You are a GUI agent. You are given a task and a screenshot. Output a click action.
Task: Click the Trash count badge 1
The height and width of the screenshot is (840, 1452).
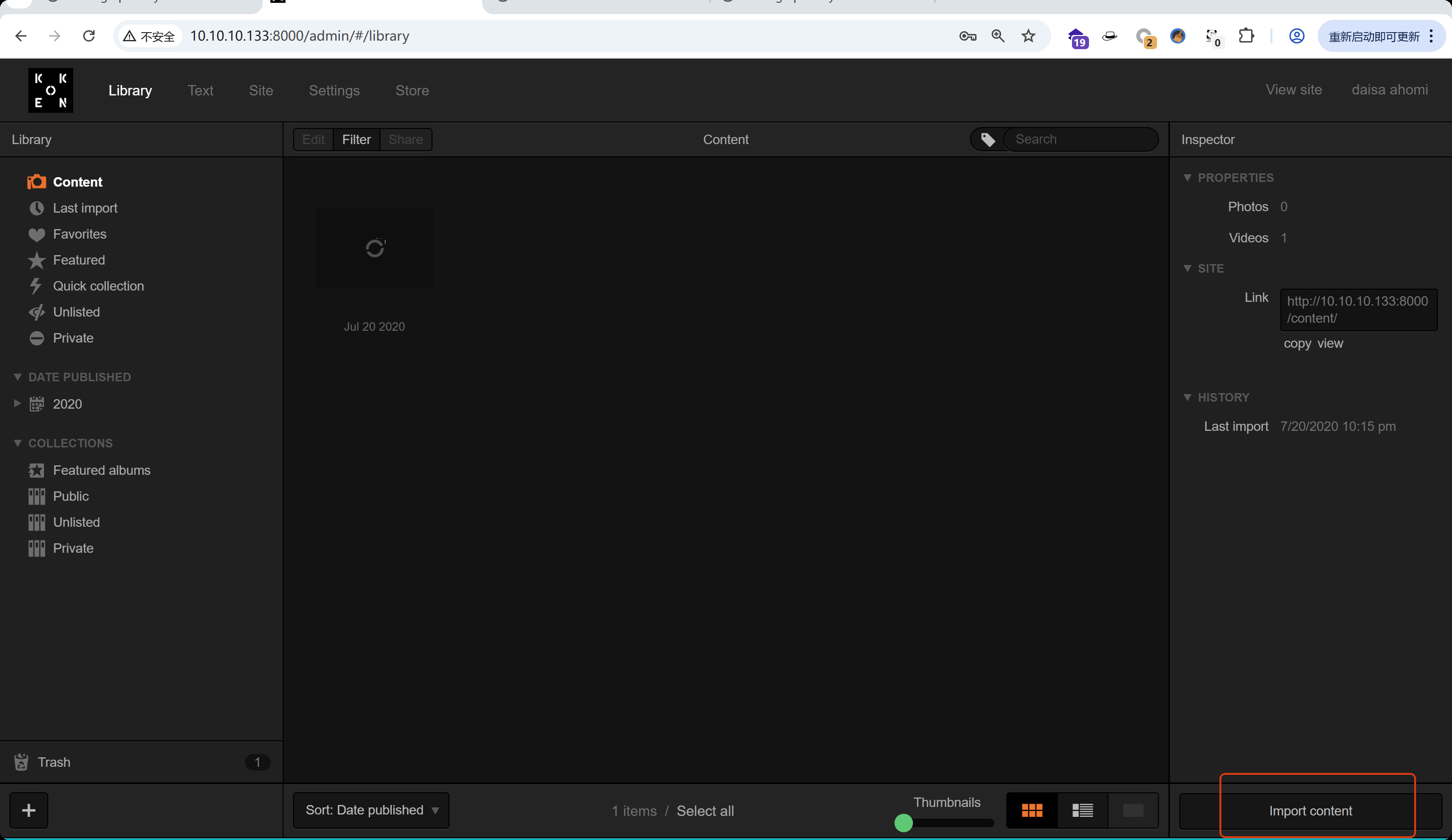[257, 762]
